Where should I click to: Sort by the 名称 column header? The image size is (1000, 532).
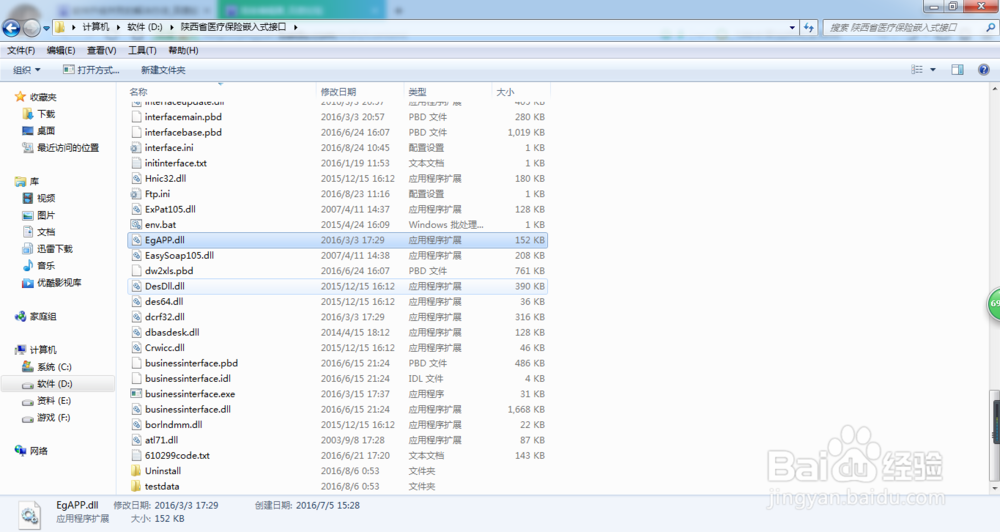[x=138, y=92]
